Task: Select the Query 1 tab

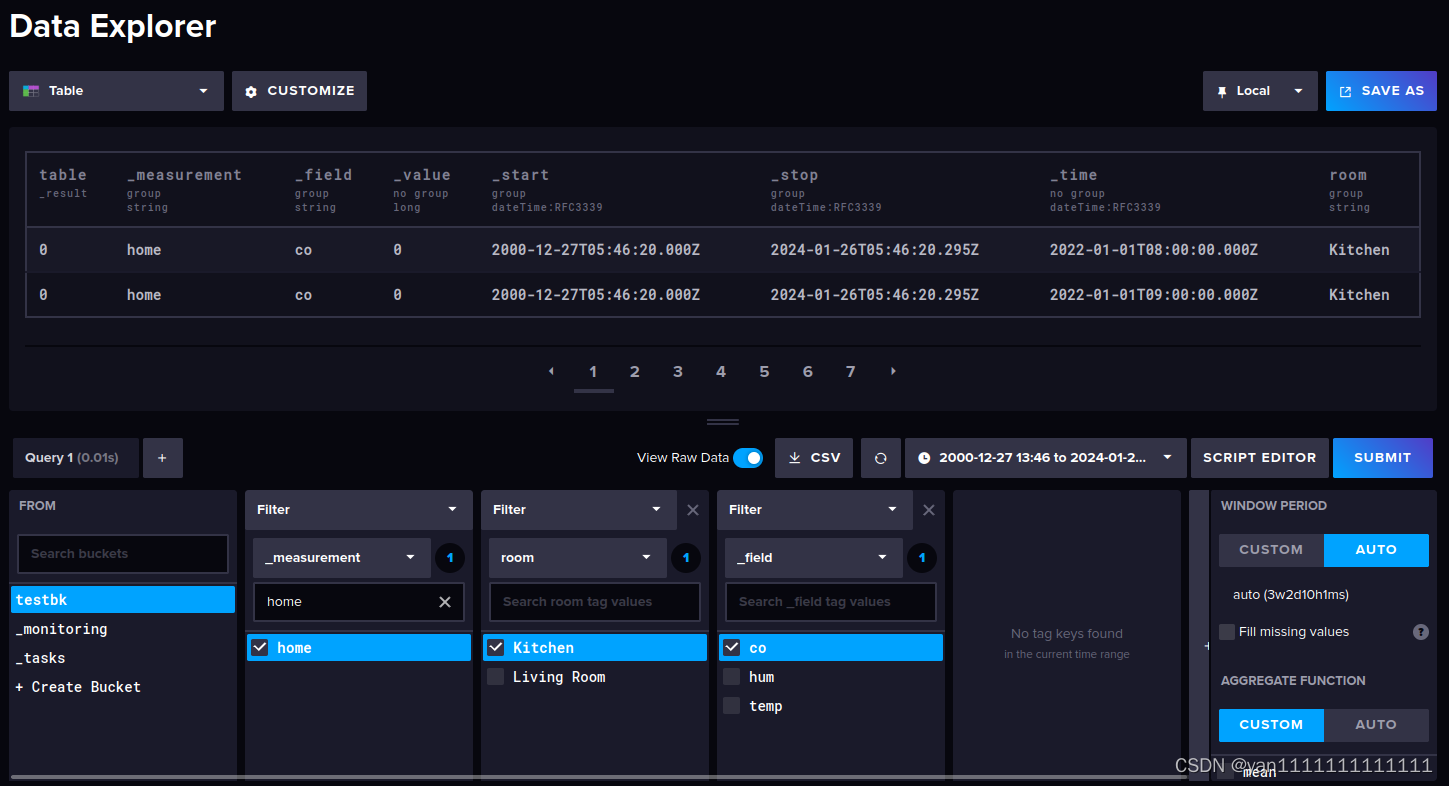Action: click(75, 457)
